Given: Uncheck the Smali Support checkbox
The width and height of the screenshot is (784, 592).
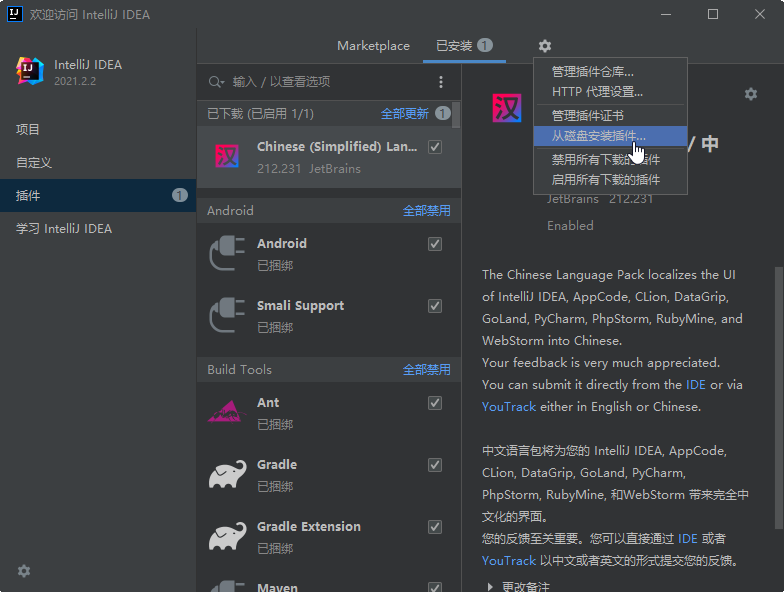Looking at the screenshot, I should tap(435, 306).
